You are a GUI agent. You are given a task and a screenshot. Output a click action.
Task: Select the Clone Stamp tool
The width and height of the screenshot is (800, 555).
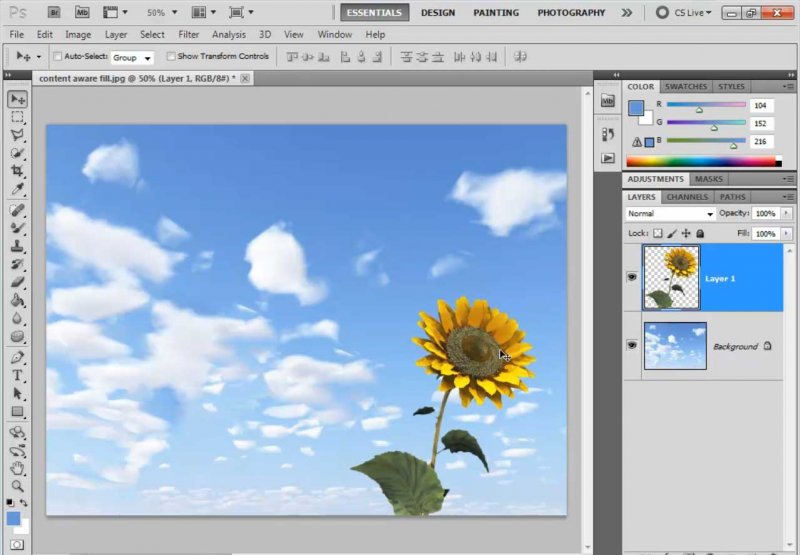(x=17, y=246)
